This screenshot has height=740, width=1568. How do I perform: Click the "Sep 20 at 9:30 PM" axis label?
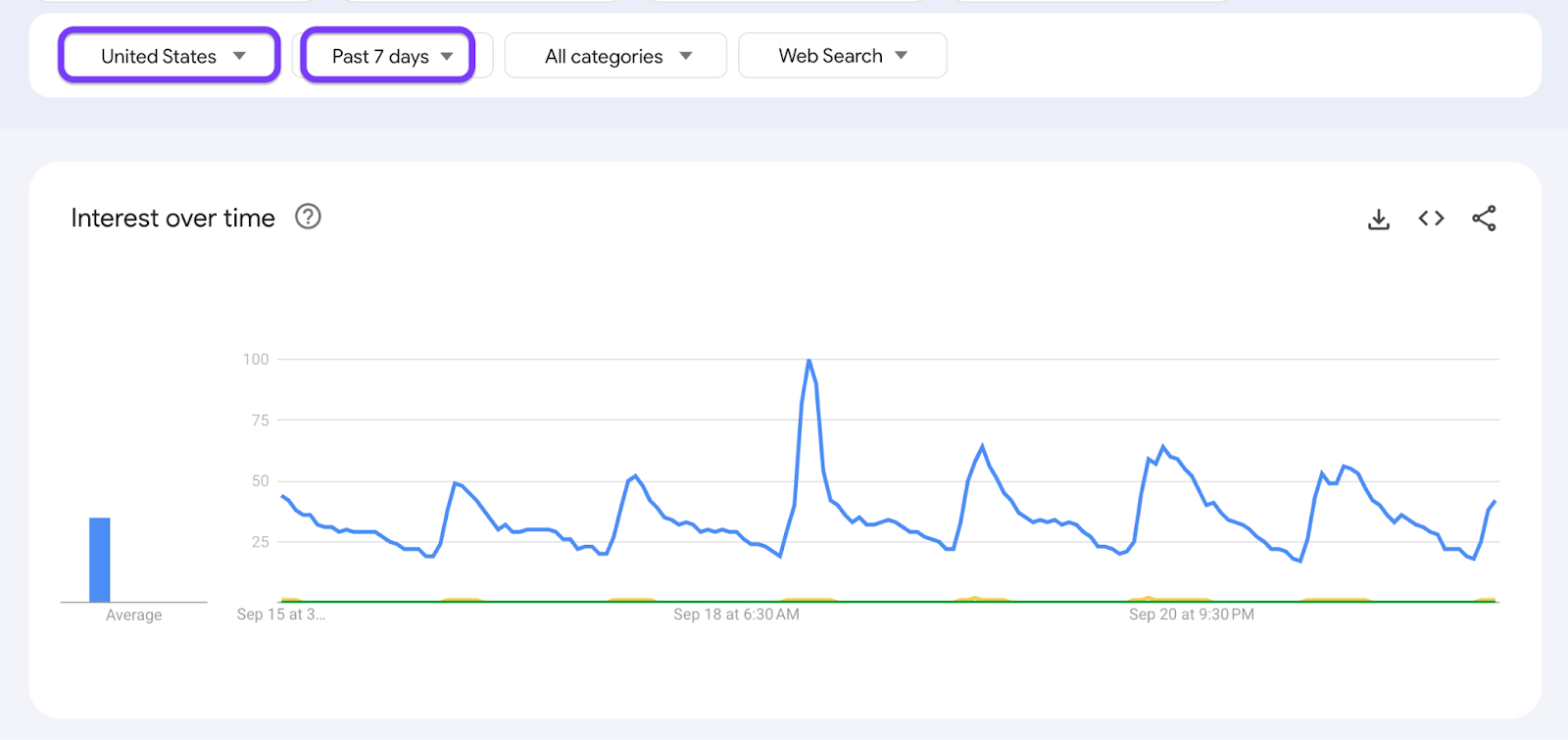click(x=1191, y=615)
